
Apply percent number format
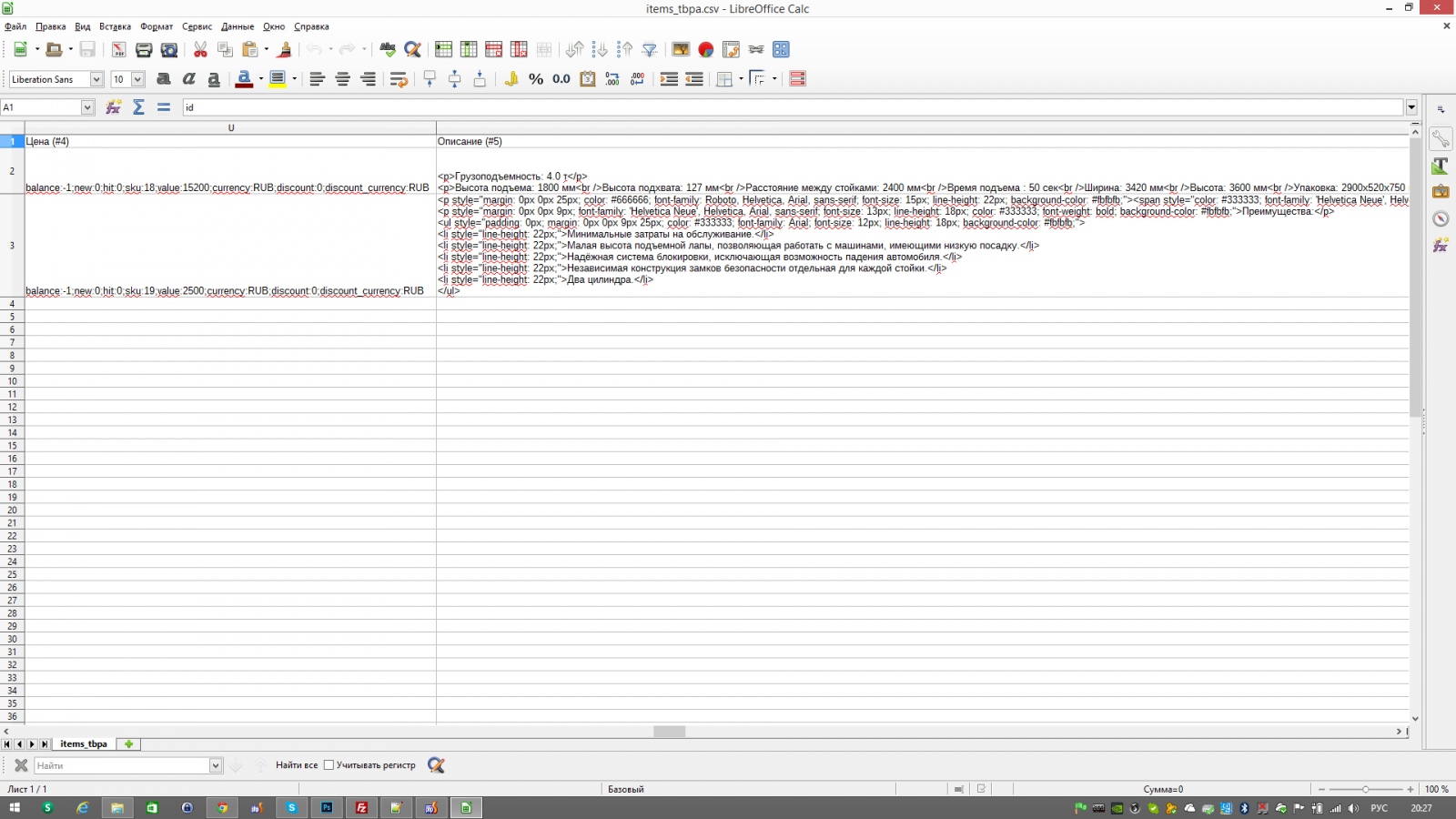pyautogui.click(x=536, y=79)
